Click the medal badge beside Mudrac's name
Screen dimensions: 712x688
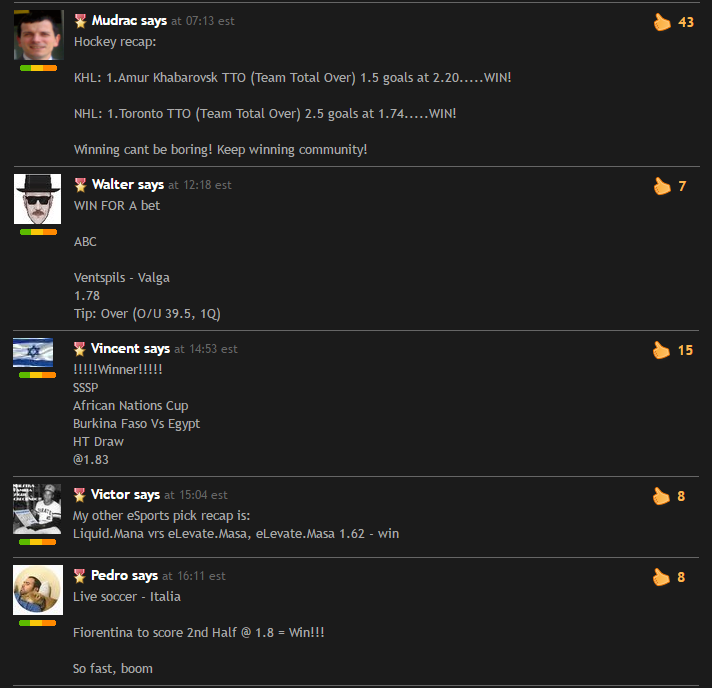(80, 21)
